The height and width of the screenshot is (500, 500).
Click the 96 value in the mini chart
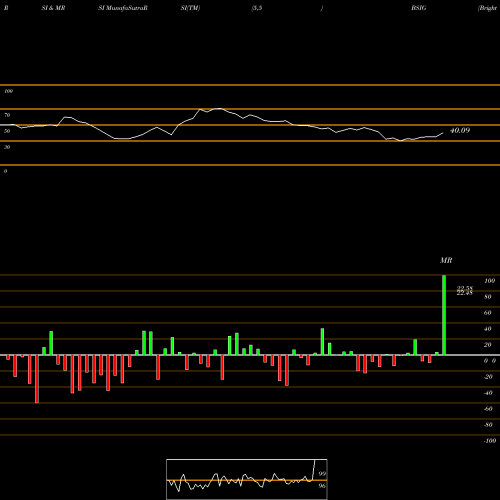click(322, 486)
